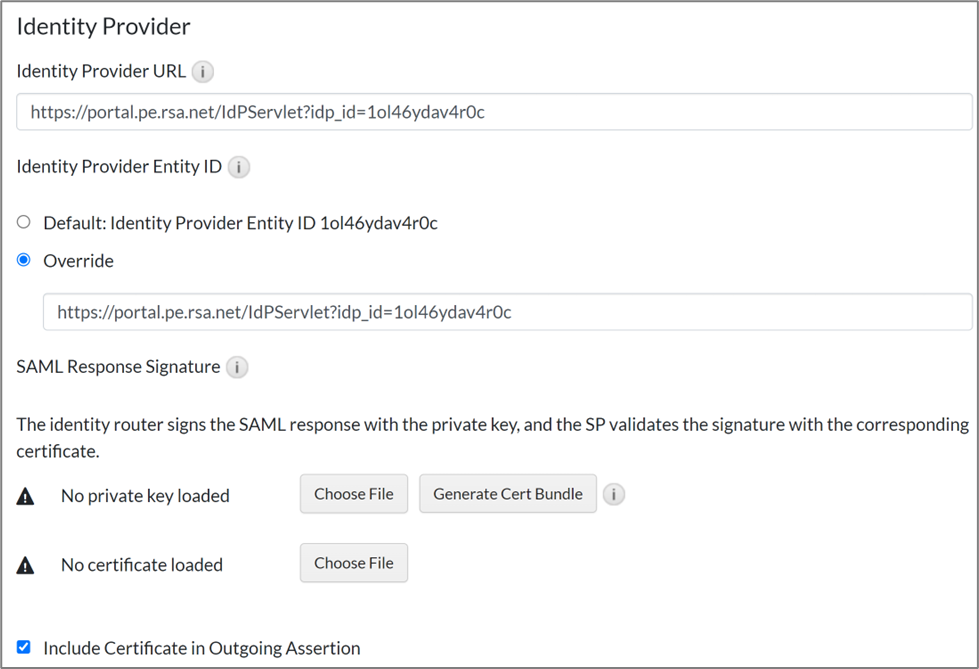Select the Override entity ID option
The image size is (979, 669).
point(23,260)
